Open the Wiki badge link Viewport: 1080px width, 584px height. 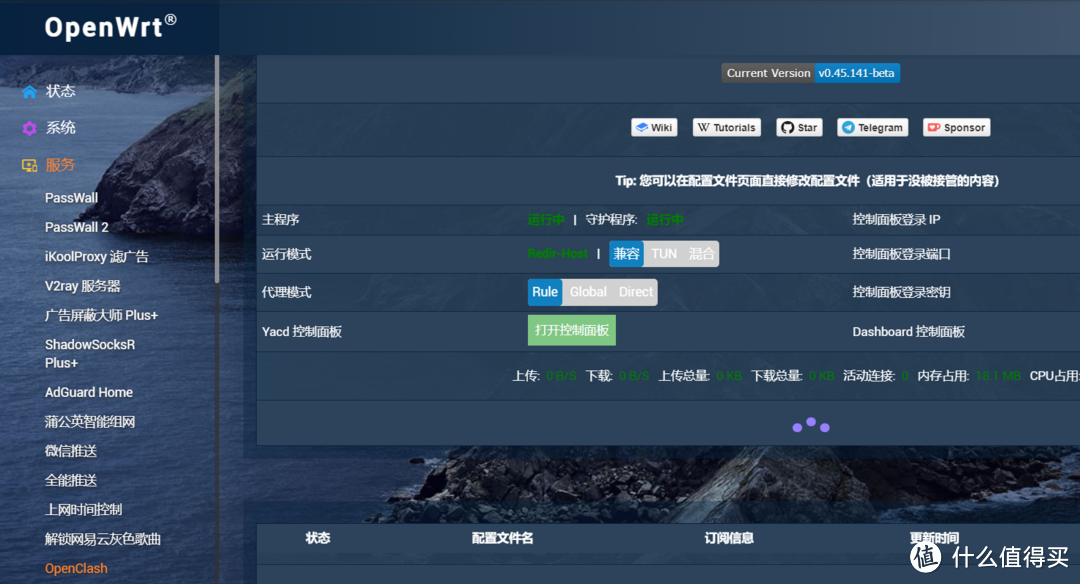654,127
